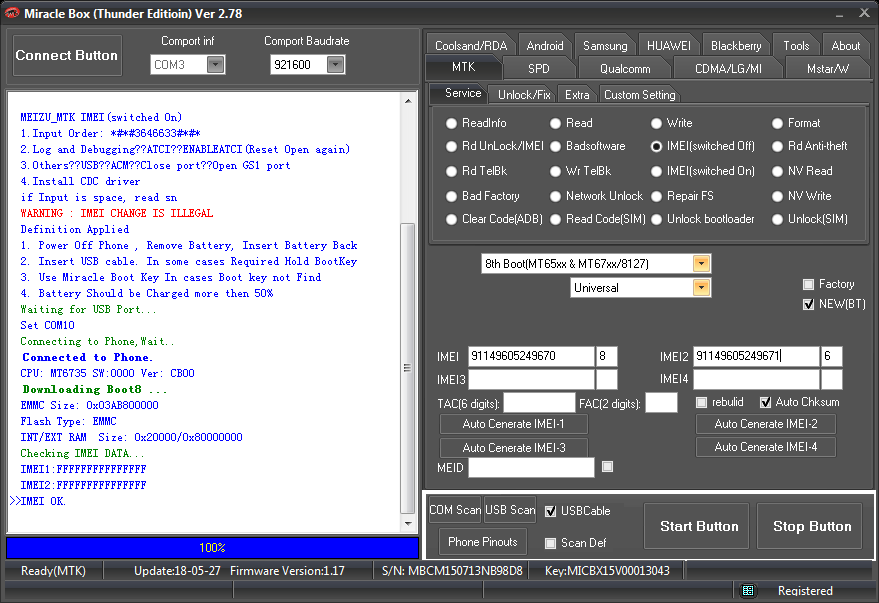This screenshot has width=879, height=603.
Task: Open the CDMA/LG/MI tab
Action: point(728,68)
